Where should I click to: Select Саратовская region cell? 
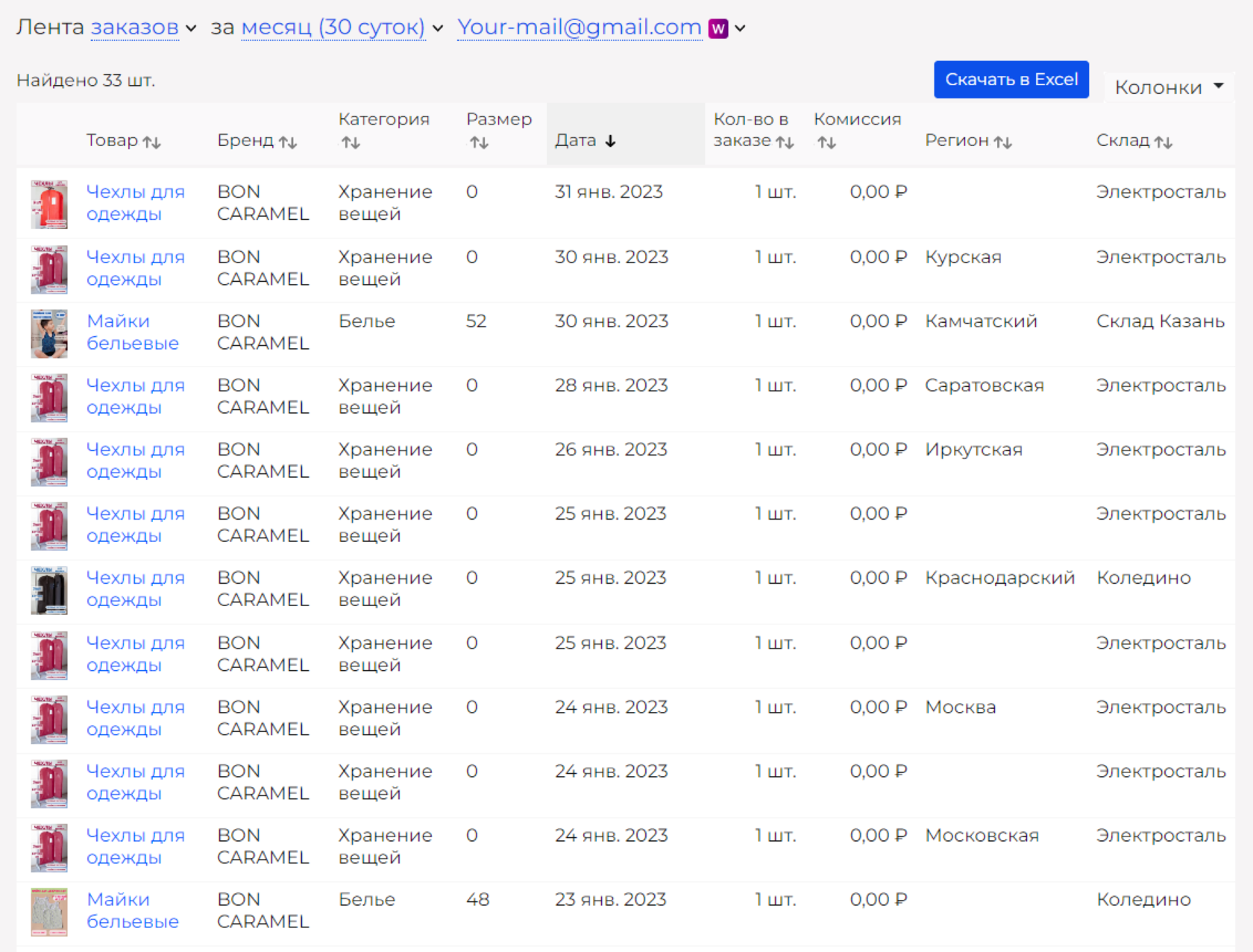(x=984, y=385)
